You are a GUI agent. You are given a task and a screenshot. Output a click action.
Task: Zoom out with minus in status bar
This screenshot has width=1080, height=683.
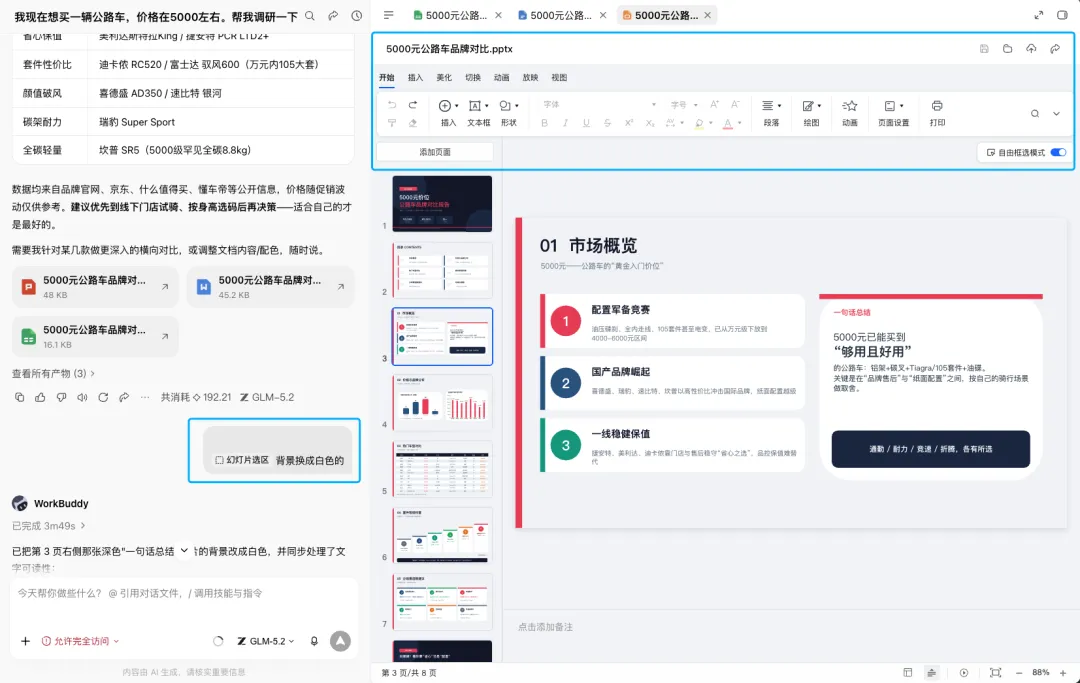(x=1019, y=673)
